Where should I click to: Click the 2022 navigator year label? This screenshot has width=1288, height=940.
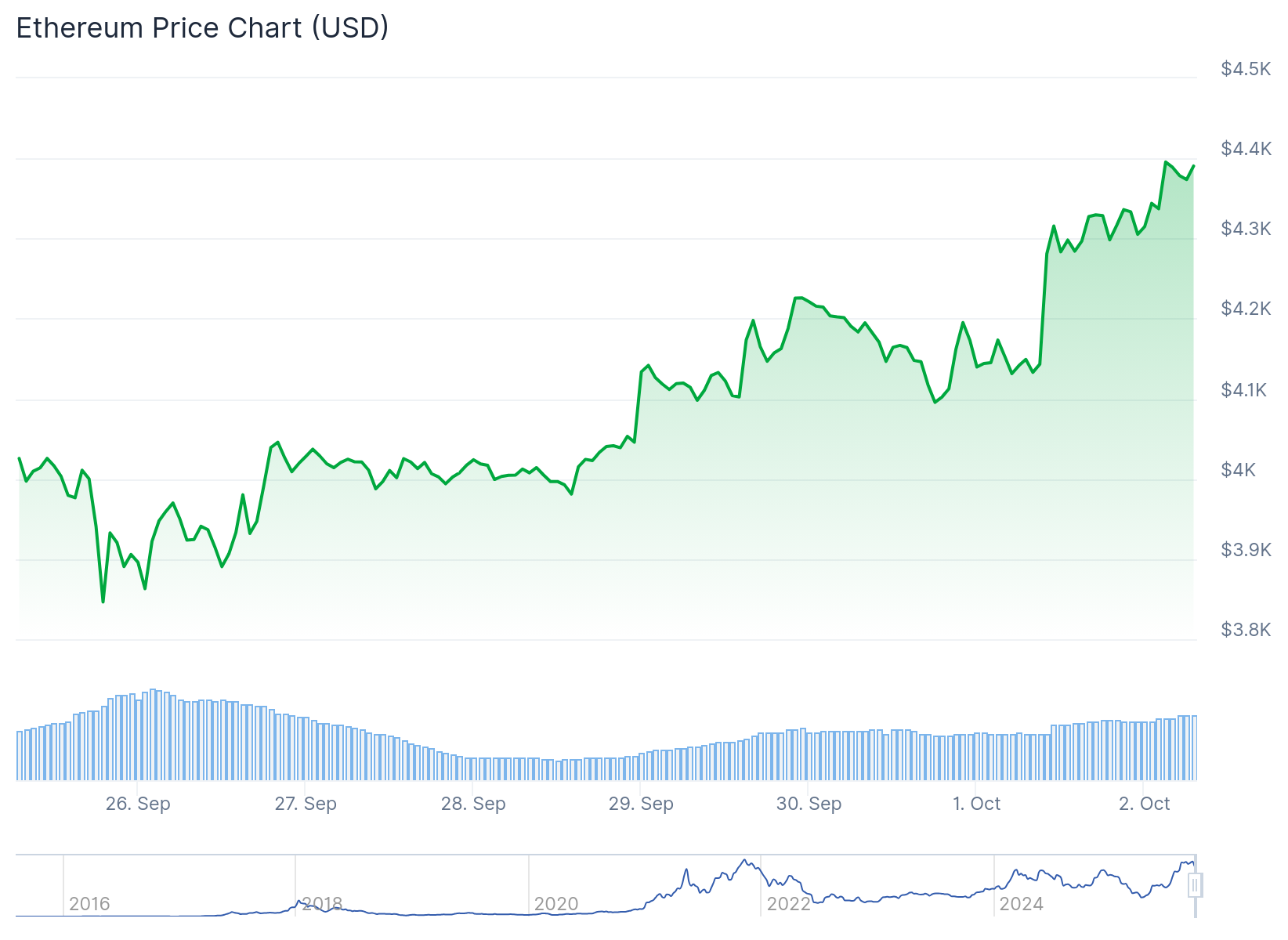788,904
